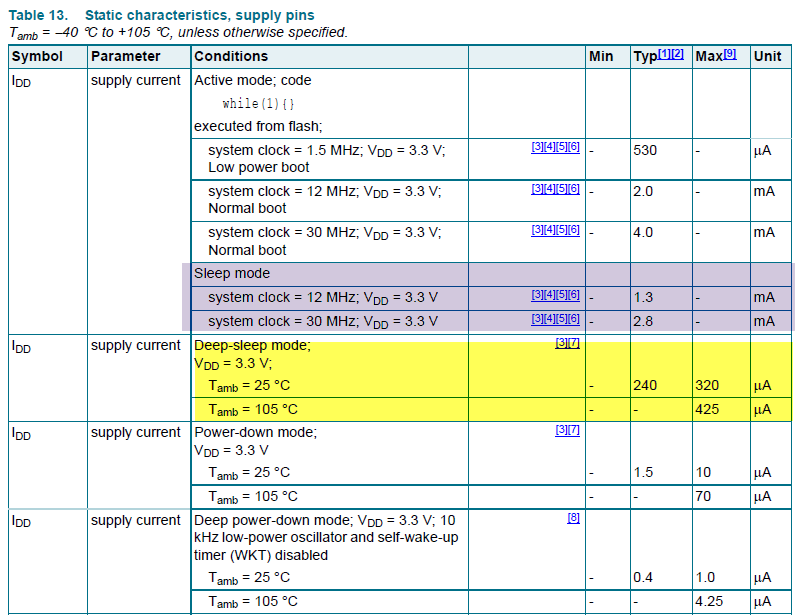Open footnote [8] beside Deep power-down mode
The width and height of the screenshot is (802, 615).
(x=573, y=518)
